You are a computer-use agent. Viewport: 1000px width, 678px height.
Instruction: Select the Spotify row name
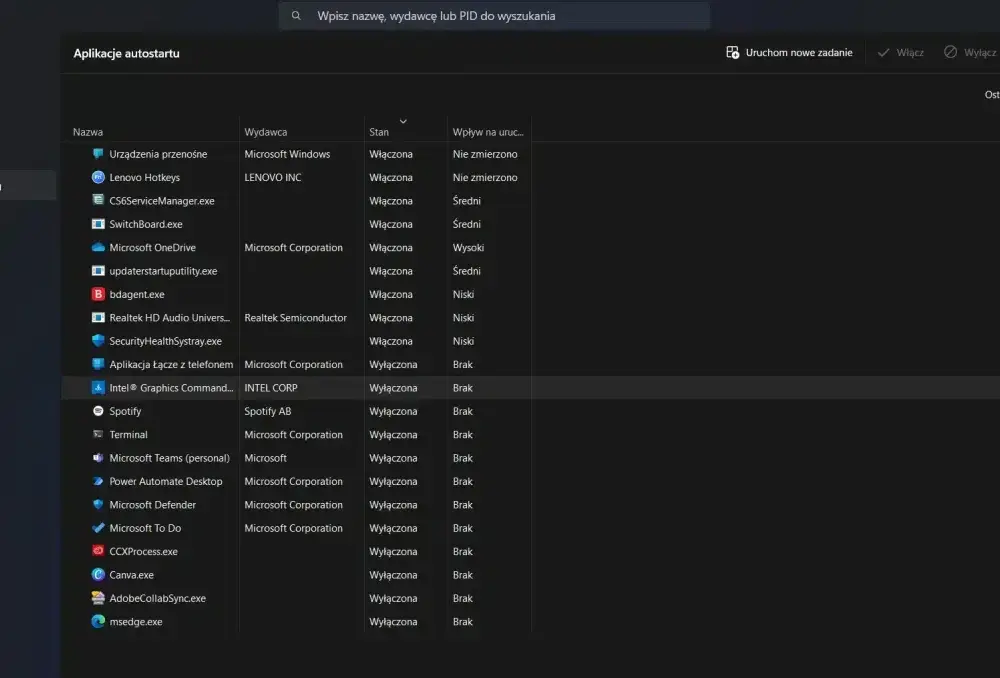[125, 411]
